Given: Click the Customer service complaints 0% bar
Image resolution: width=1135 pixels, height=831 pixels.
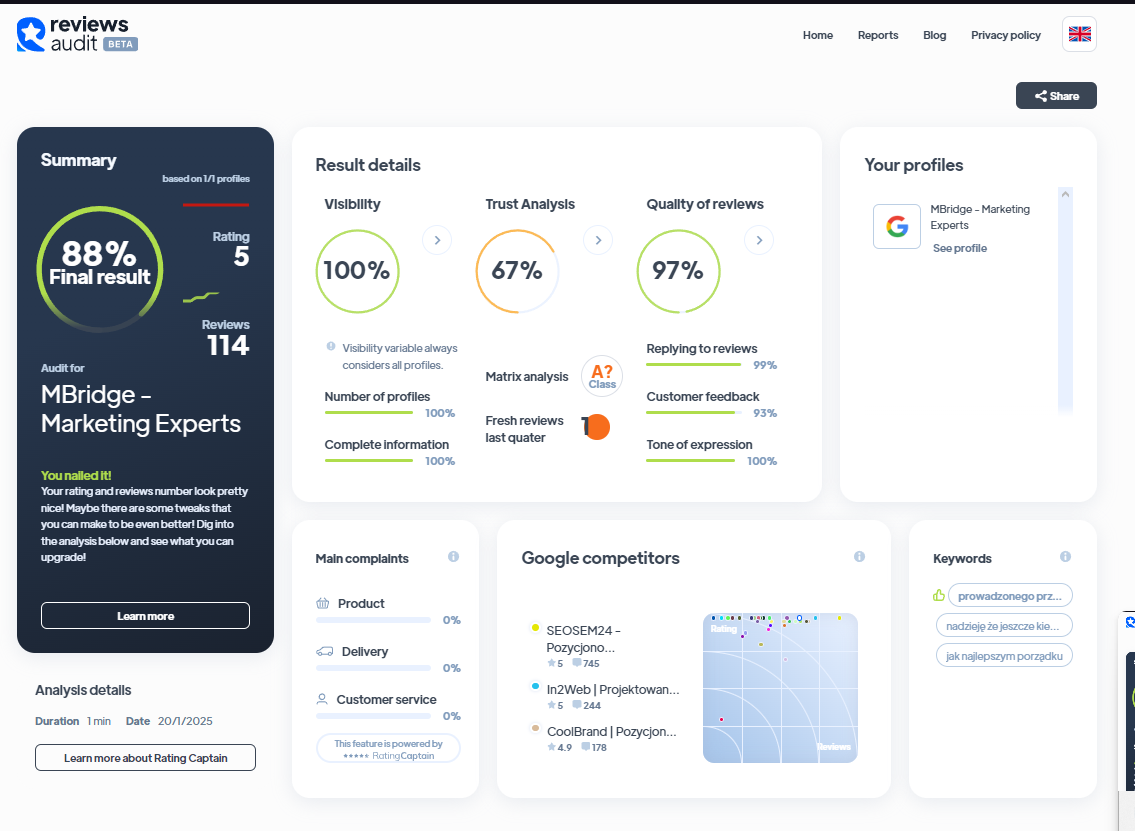Looking at the screenshot, I should click(x=374, y=716).
